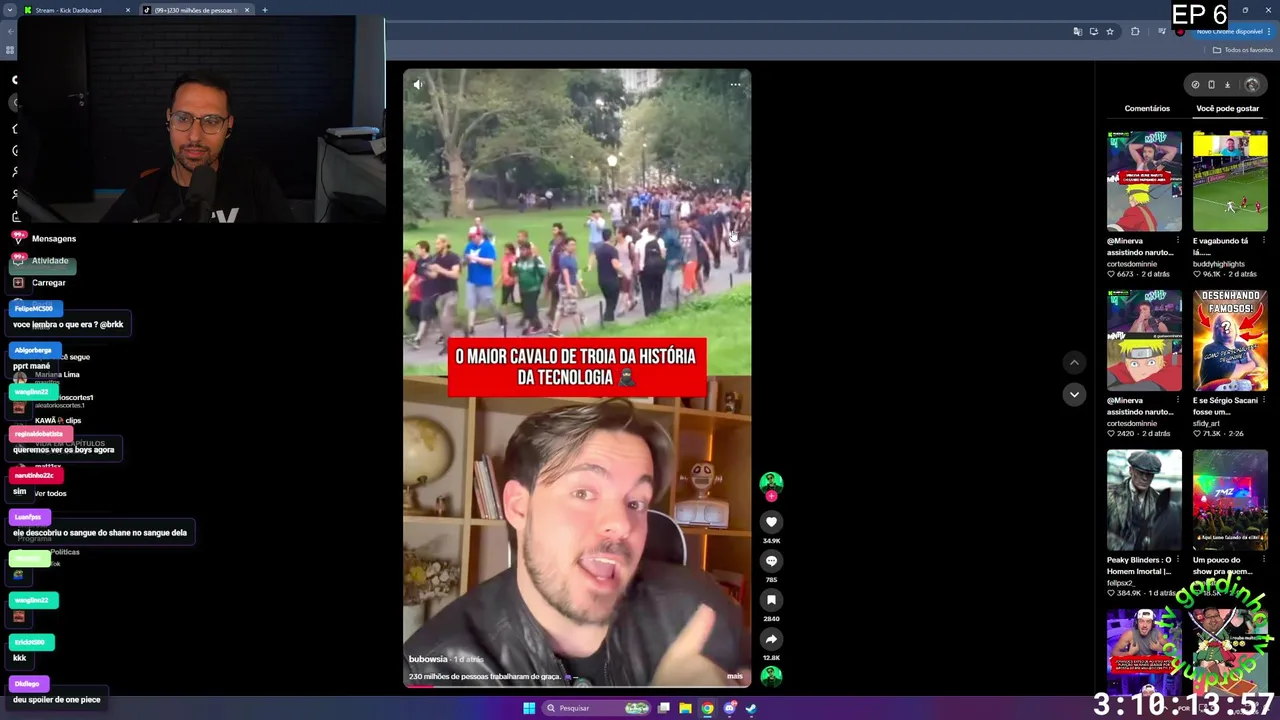1280x720 pixels.
Task: Click the Novo Chrome disponível update button
Action: click(x=1229, y=32)
